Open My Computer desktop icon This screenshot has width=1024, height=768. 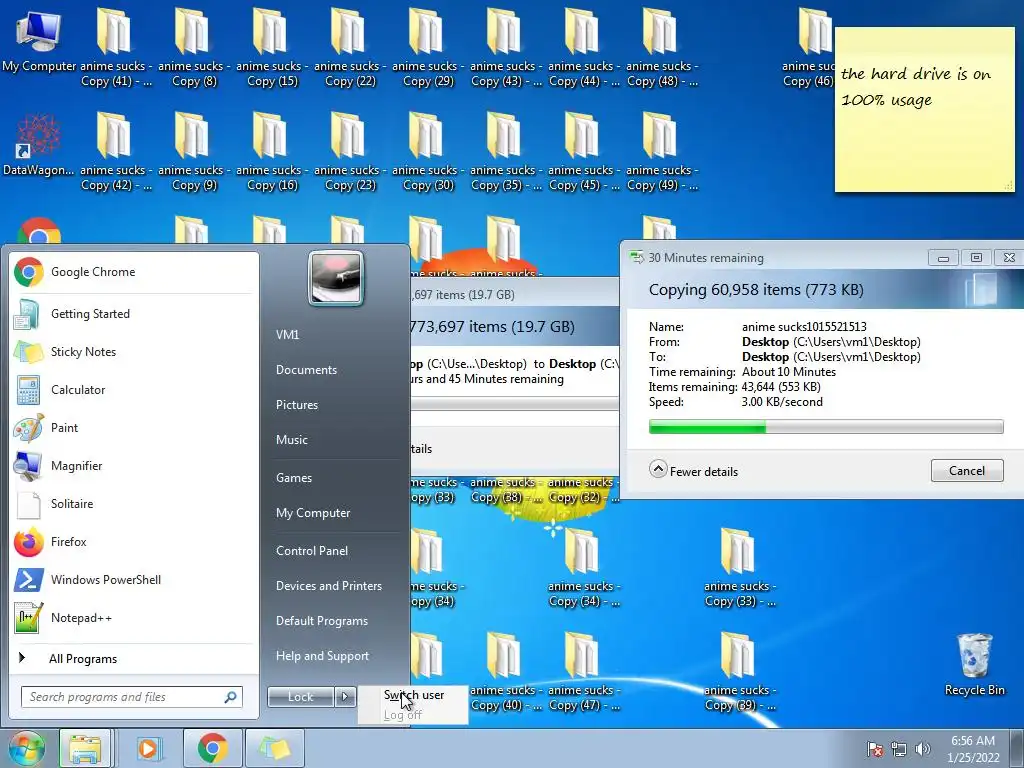[x=38, y=40]
